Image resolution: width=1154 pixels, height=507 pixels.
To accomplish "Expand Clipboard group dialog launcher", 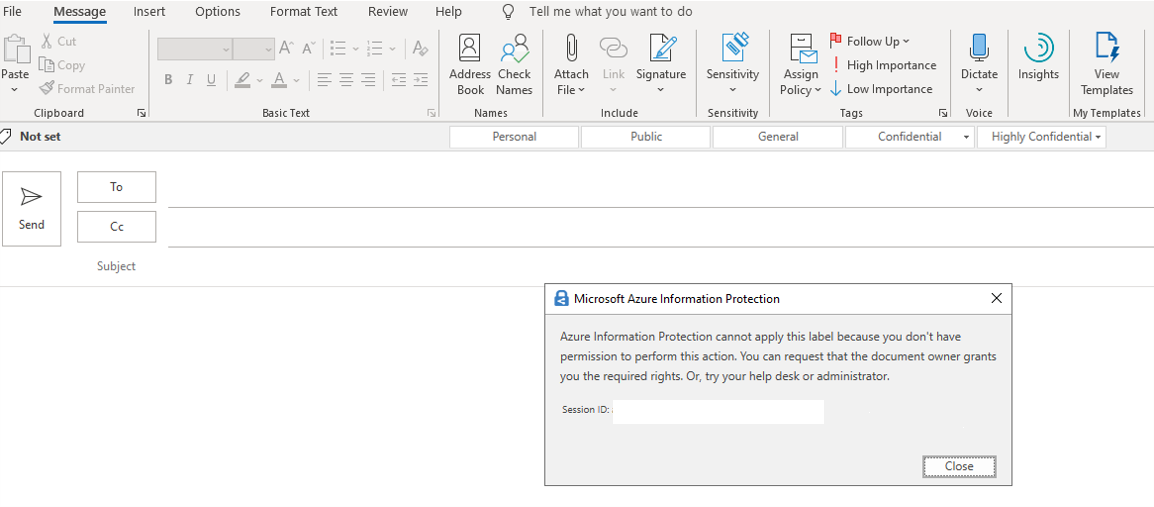I will pyautogui.click(x=141, y=113).
